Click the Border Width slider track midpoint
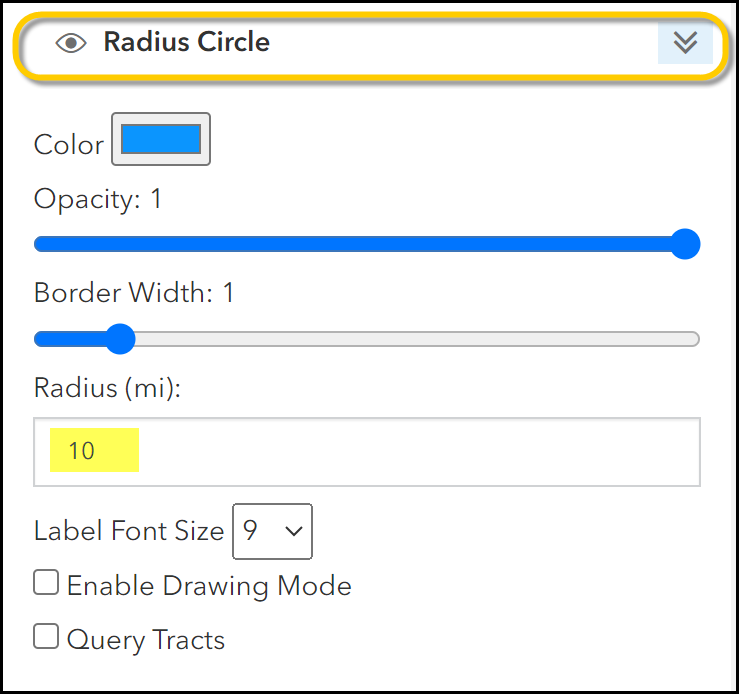This screenshot has height=694, width=739. pyautogui.click(x=367, y=339)
